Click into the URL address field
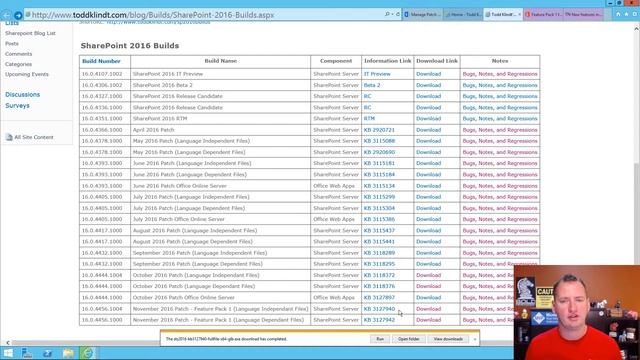 pyautogui.click(x=204, y=15)
